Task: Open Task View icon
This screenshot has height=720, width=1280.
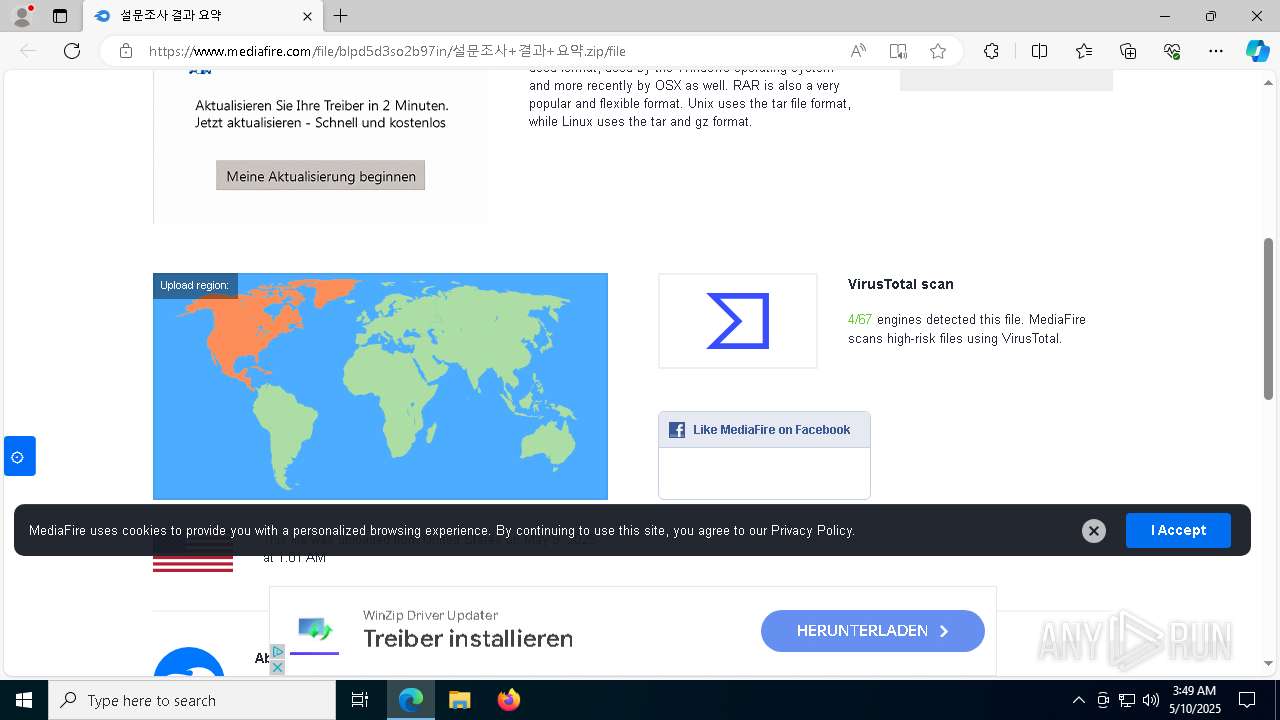Action: click(360, 700)
